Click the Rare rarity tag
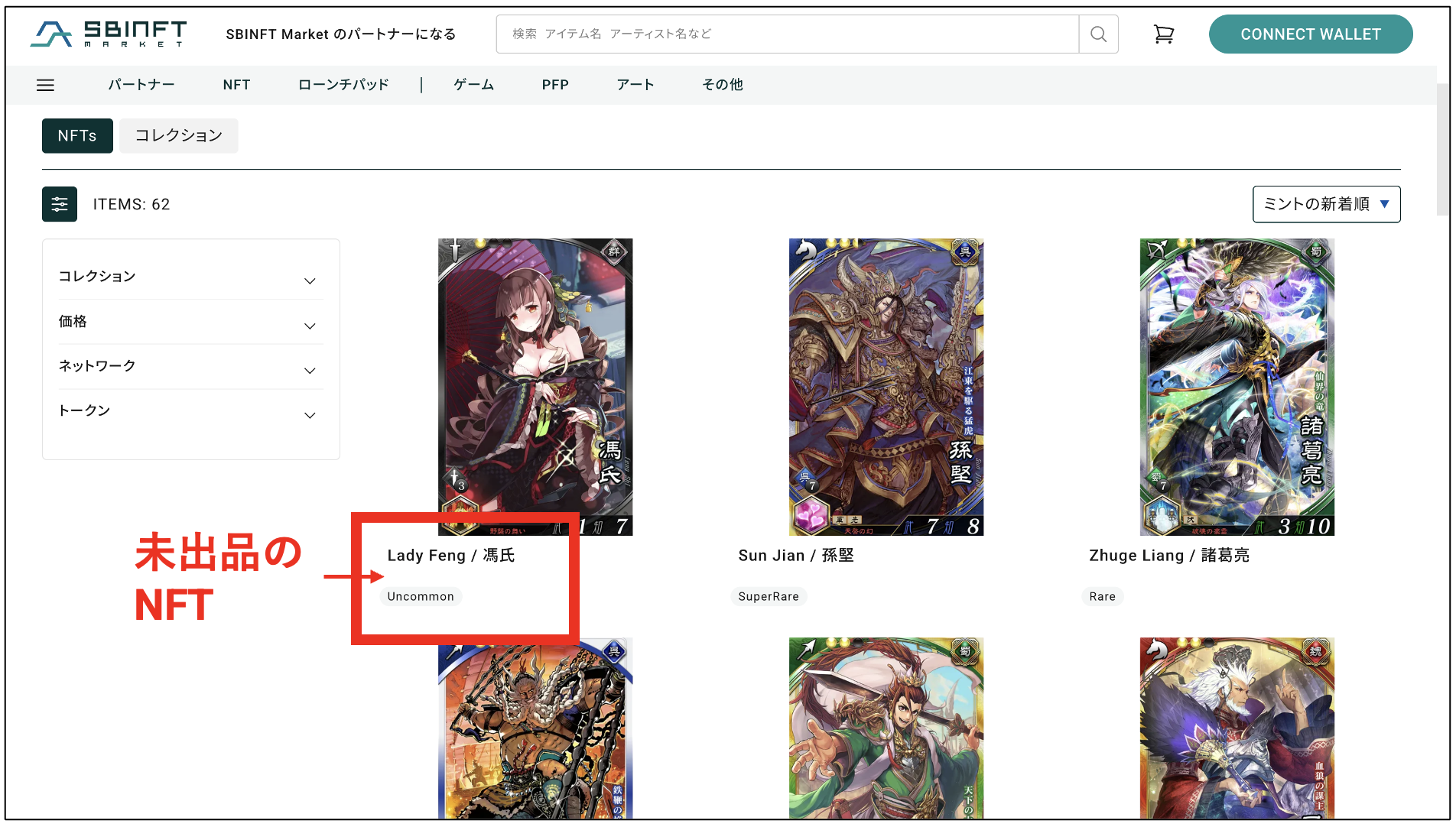The height and width of the screenshot is (827, 1456). [x=1103, y=596]
